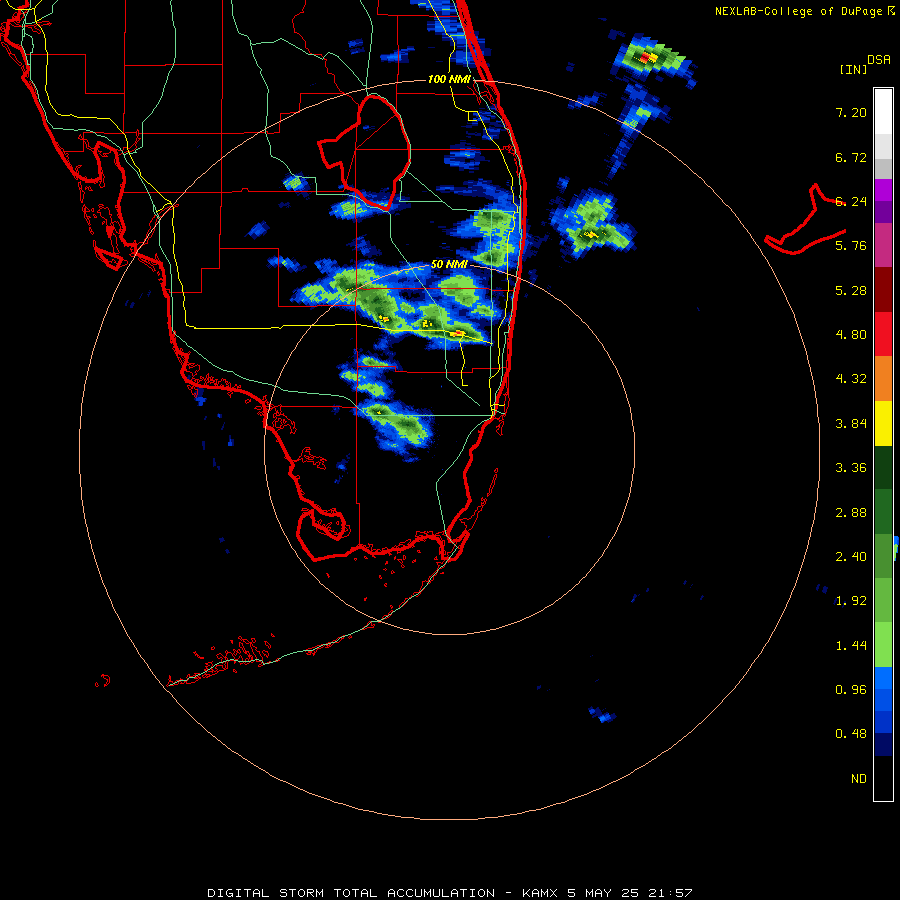Click the 6.24 legend value
Screen dimensions: 900x900
pos(851,201)
